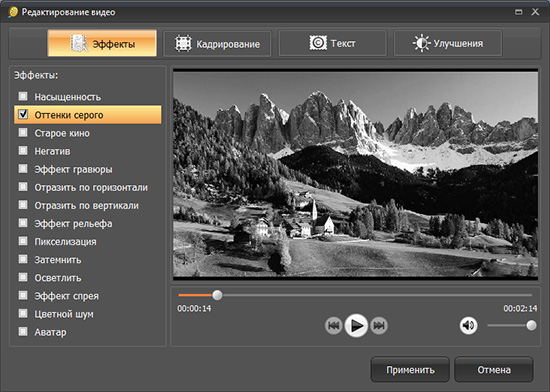
Task: Click the volume slider handle
Action: 531,325
